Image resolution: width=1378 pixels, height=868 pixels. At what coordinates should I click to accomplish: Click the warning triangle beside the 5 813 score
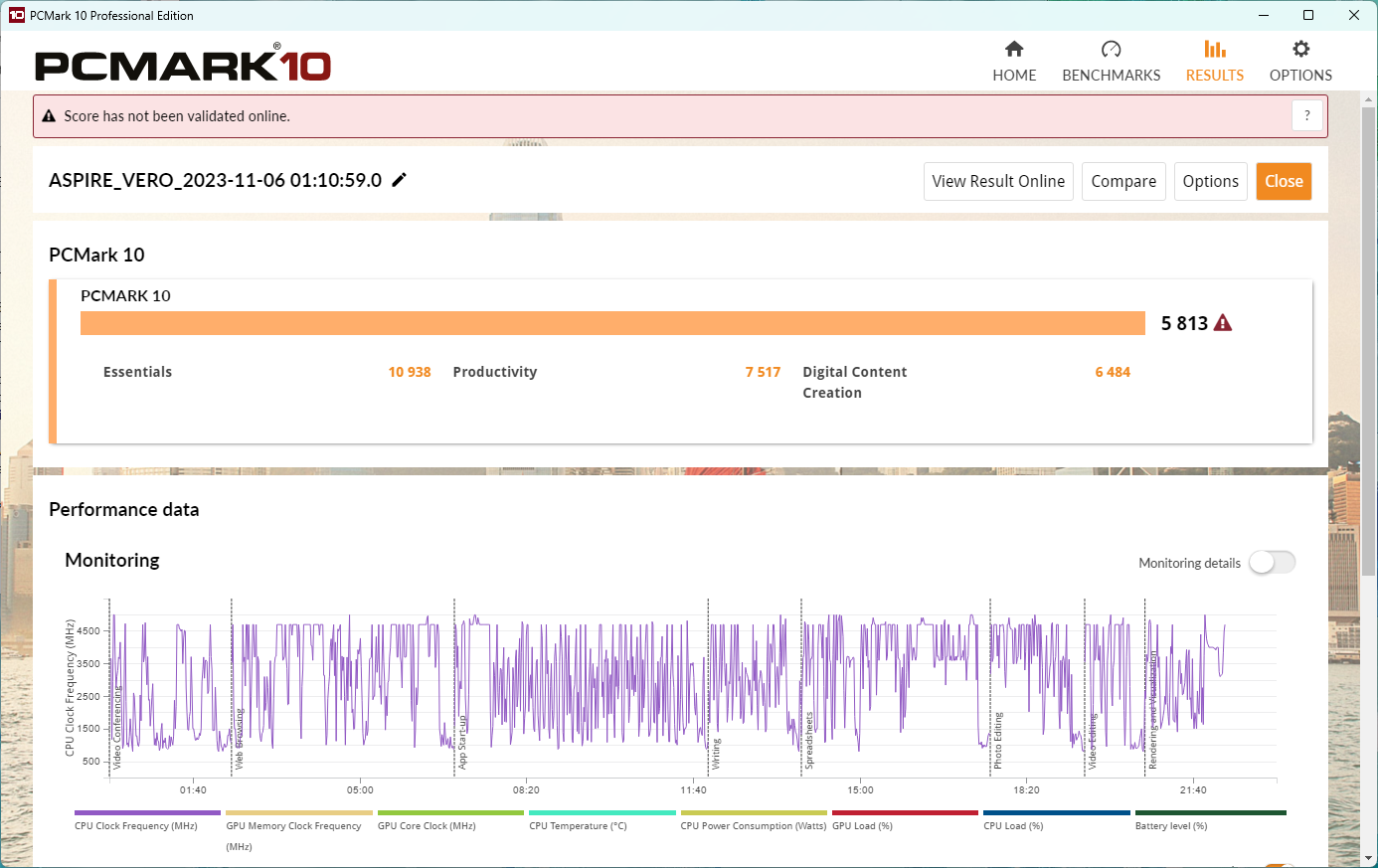click(1223, 322)
